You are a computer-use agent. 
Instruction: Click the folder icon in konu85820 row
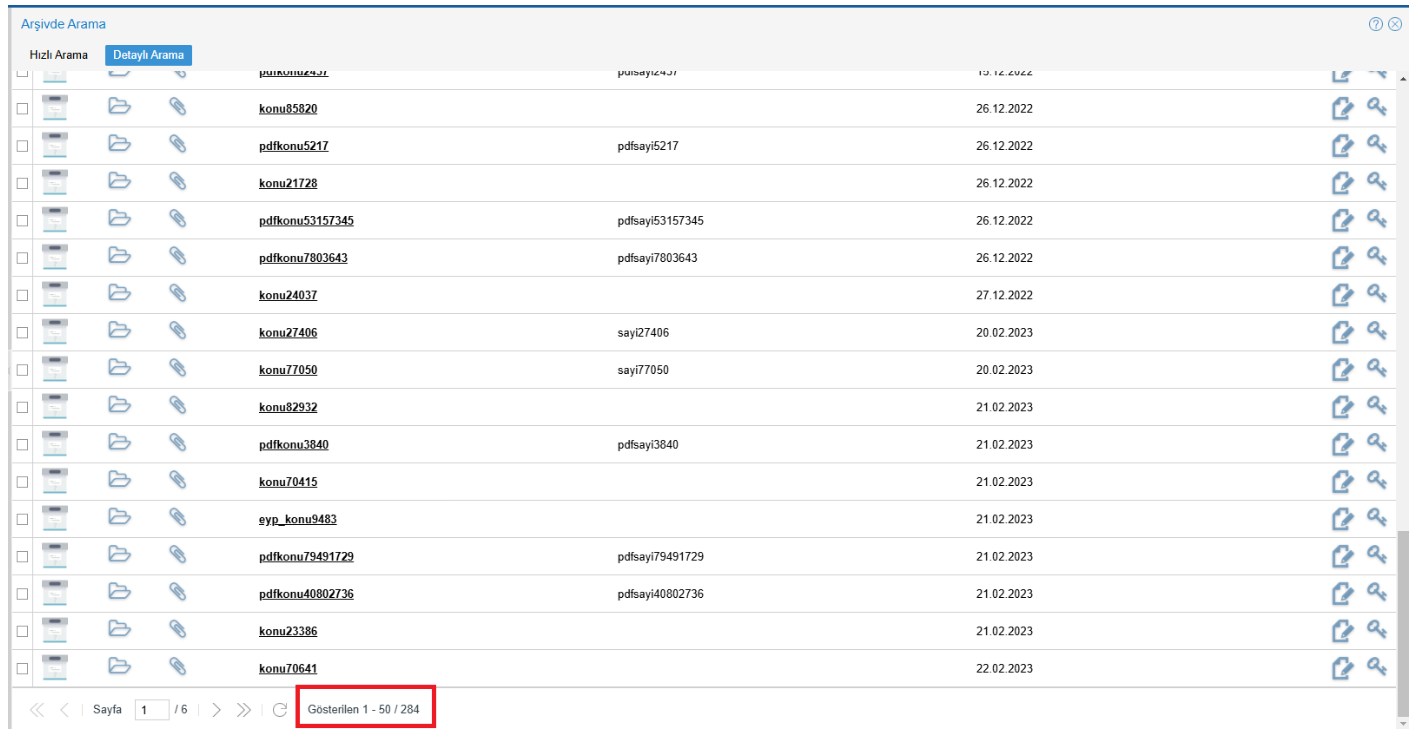(119, 108)
